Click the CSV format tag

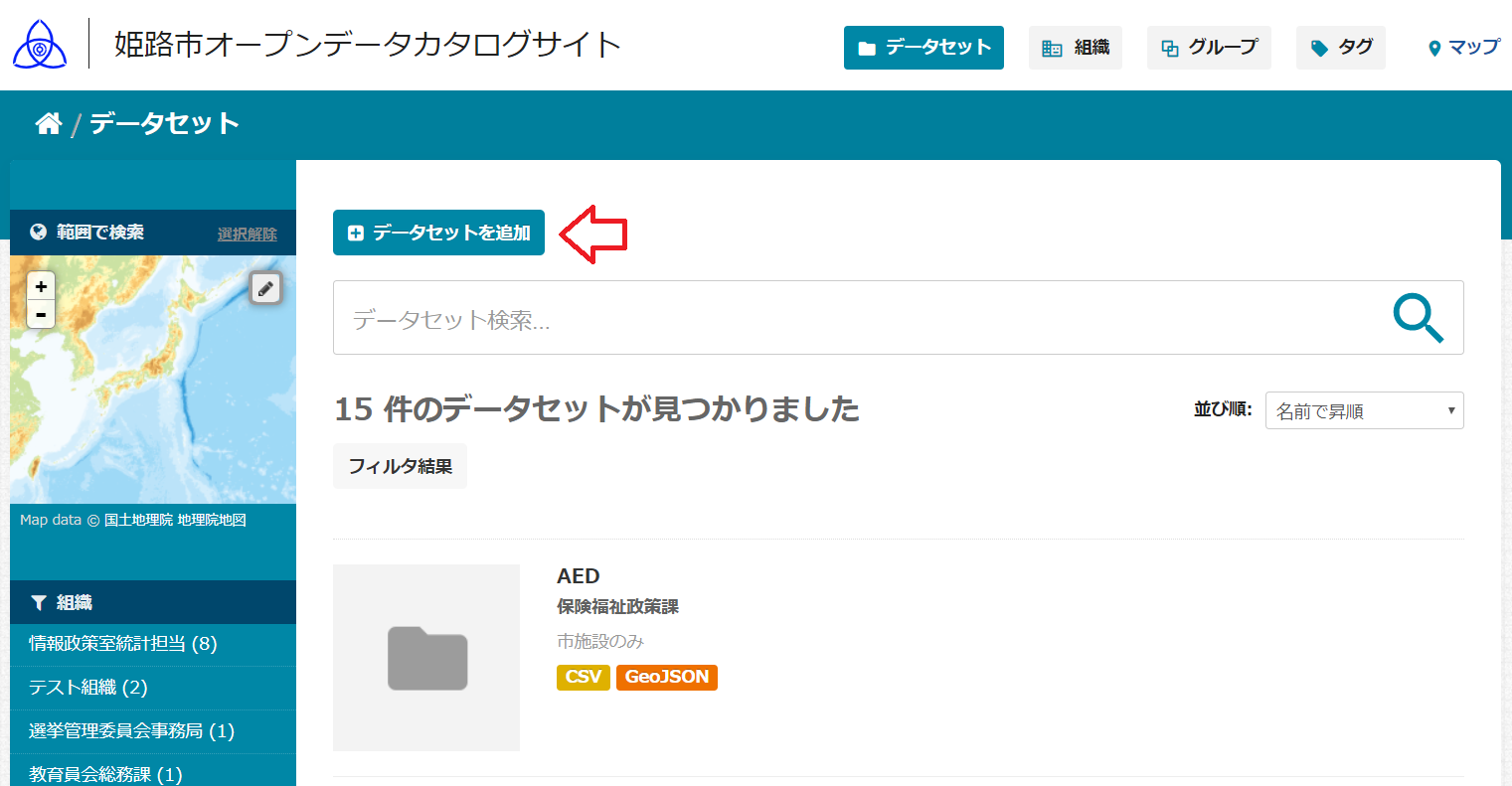click(x=583, y=677)
